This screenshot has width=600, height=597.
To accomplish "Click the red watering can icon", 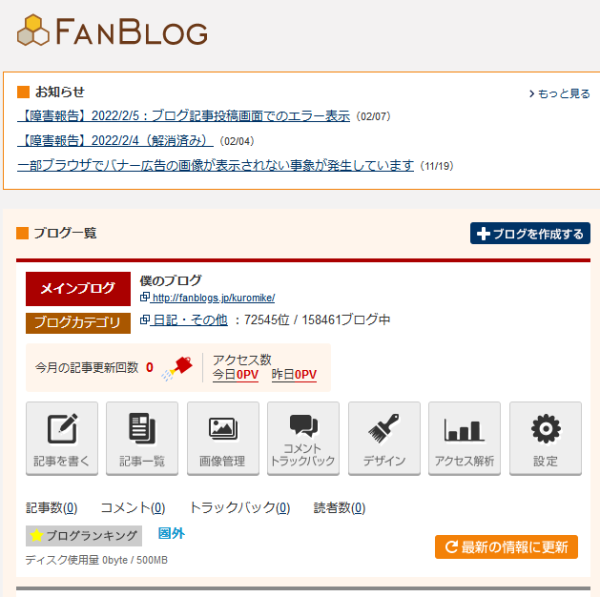I will [x=177, y=369].
